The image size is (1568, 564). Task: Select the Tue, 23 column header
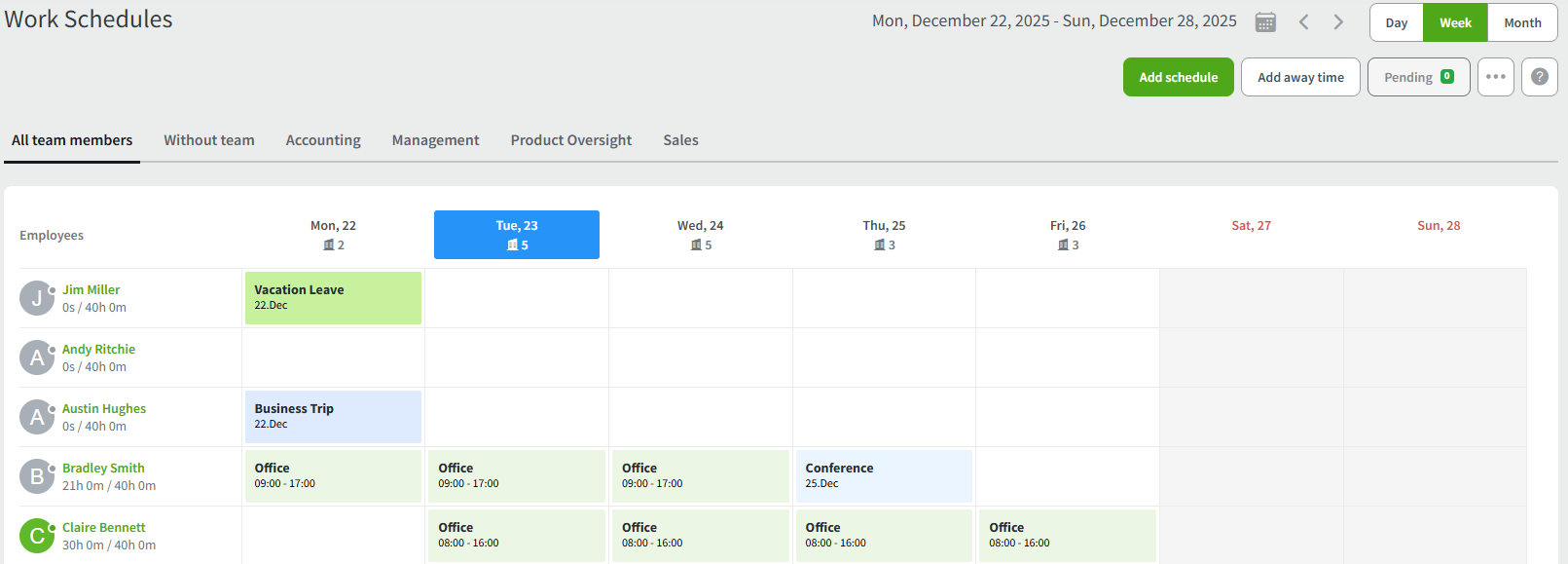pos(517,235)
